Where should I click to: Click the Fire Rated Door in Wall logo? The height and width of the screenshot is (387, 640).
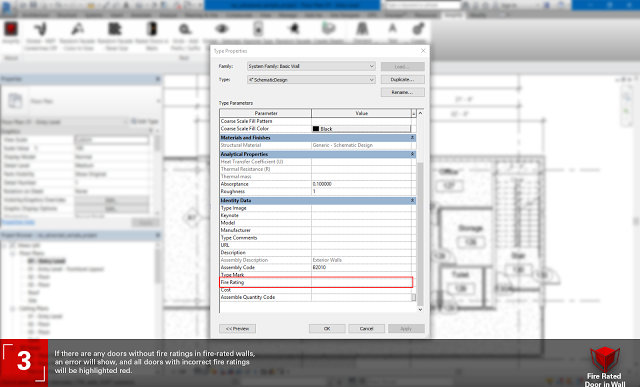point(605,366)
